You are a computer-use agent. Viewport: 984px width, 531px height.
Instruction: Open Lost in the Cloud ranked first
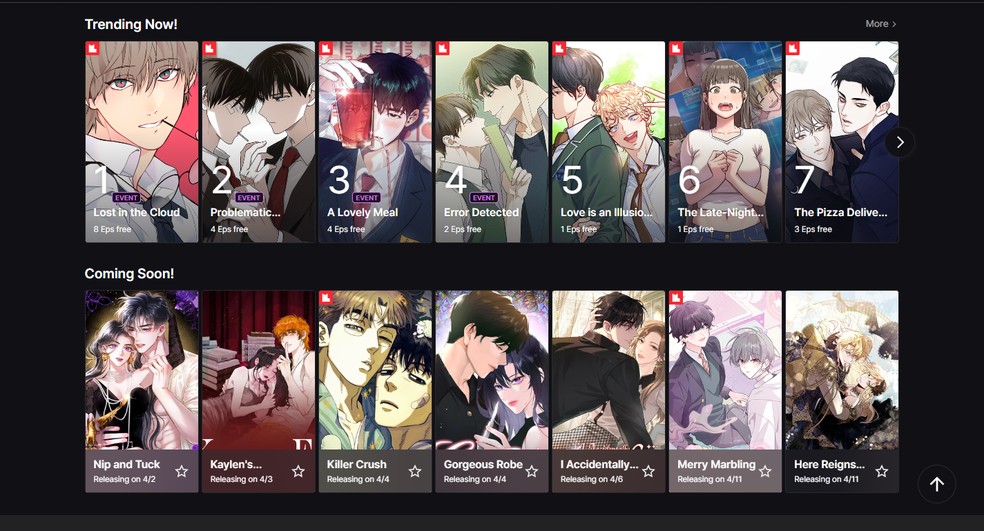142,142
